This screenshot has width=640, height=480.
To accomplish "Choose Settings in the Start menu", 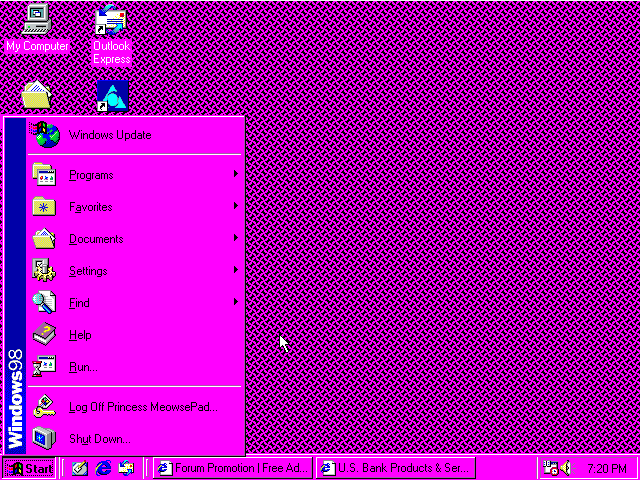I will tap(134, 270).
